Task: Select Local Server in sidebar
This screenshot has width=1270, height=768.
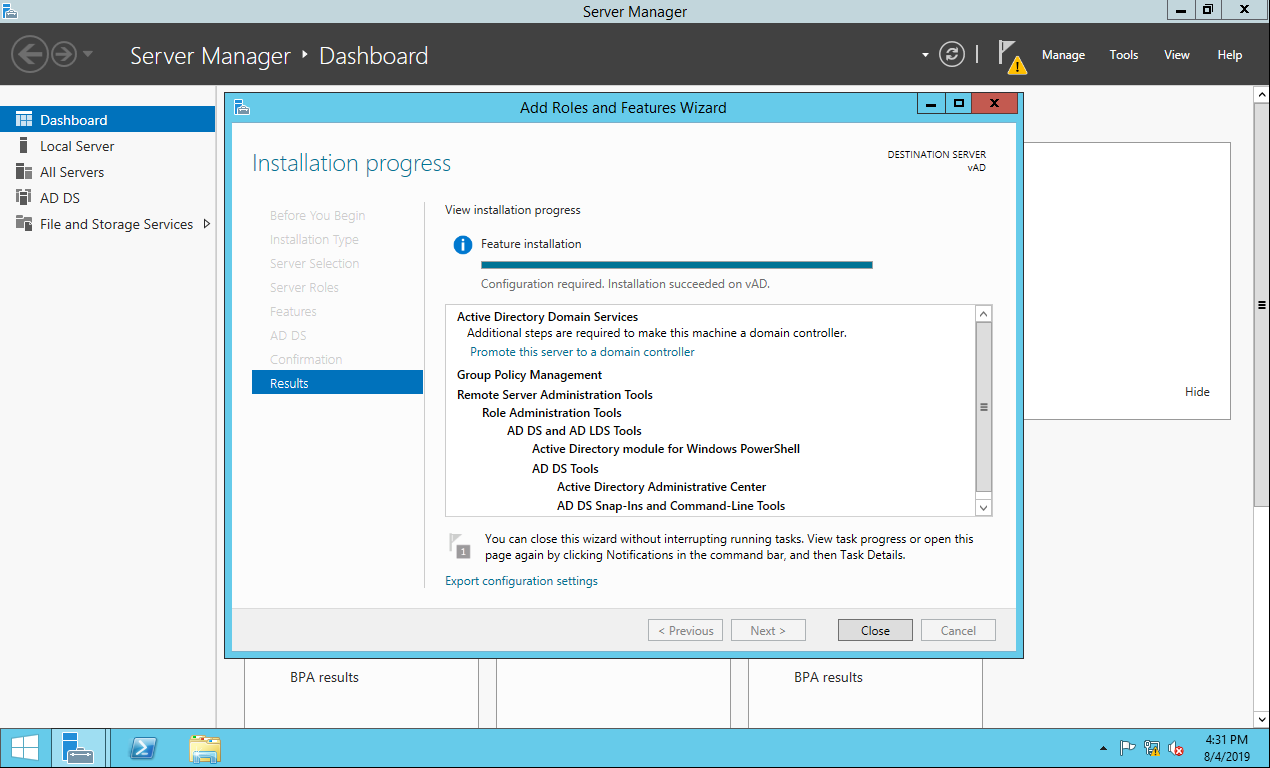Action: [77, 146]
